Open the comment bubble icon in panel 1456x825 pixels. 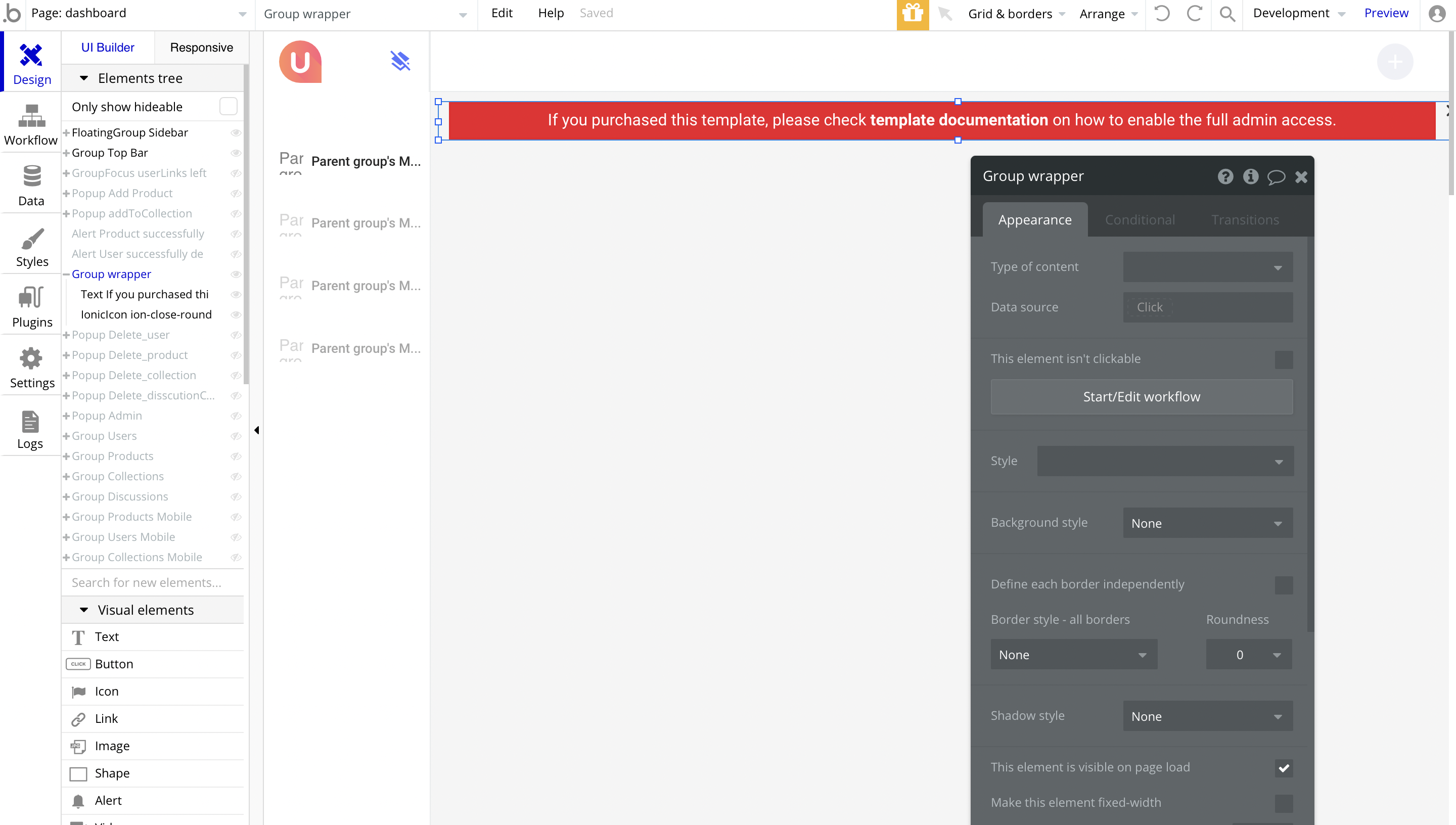(x=1276, y=177)
